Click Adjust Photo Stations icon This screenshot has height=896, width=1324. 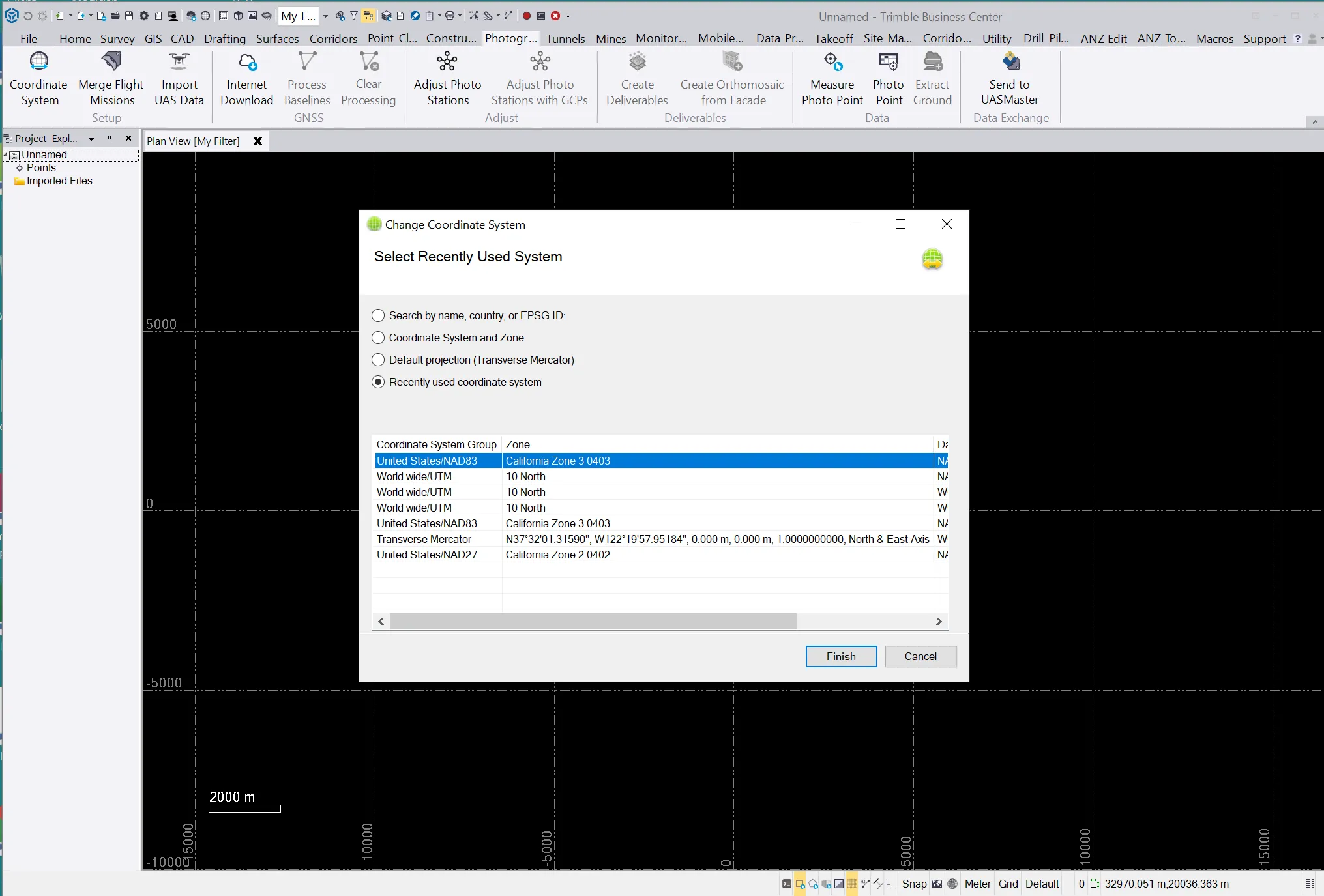[x=447, y=62]
